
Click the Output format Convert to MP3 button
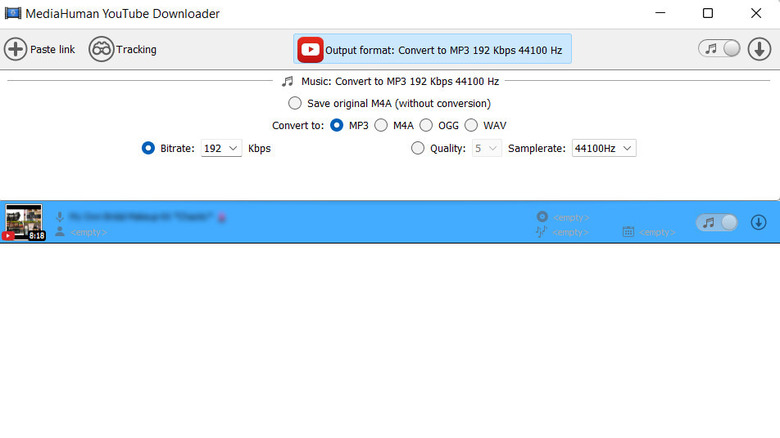(432, 49)
